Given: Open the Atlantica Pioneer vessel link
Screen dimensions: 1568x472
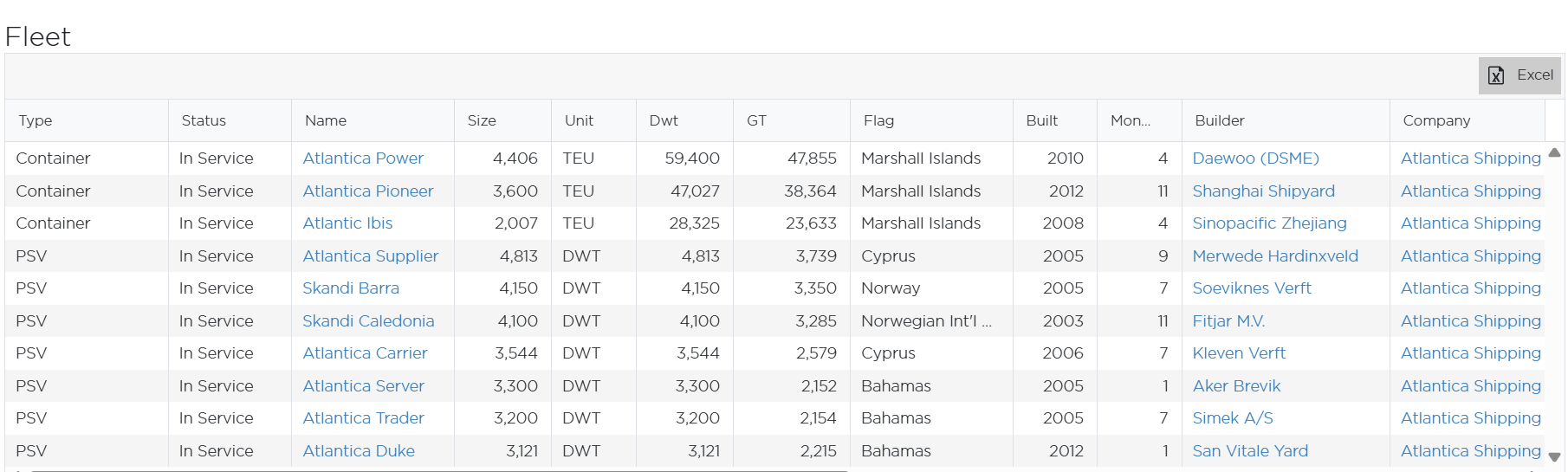Looking at the screenshot, I should (x=368, y=191).
